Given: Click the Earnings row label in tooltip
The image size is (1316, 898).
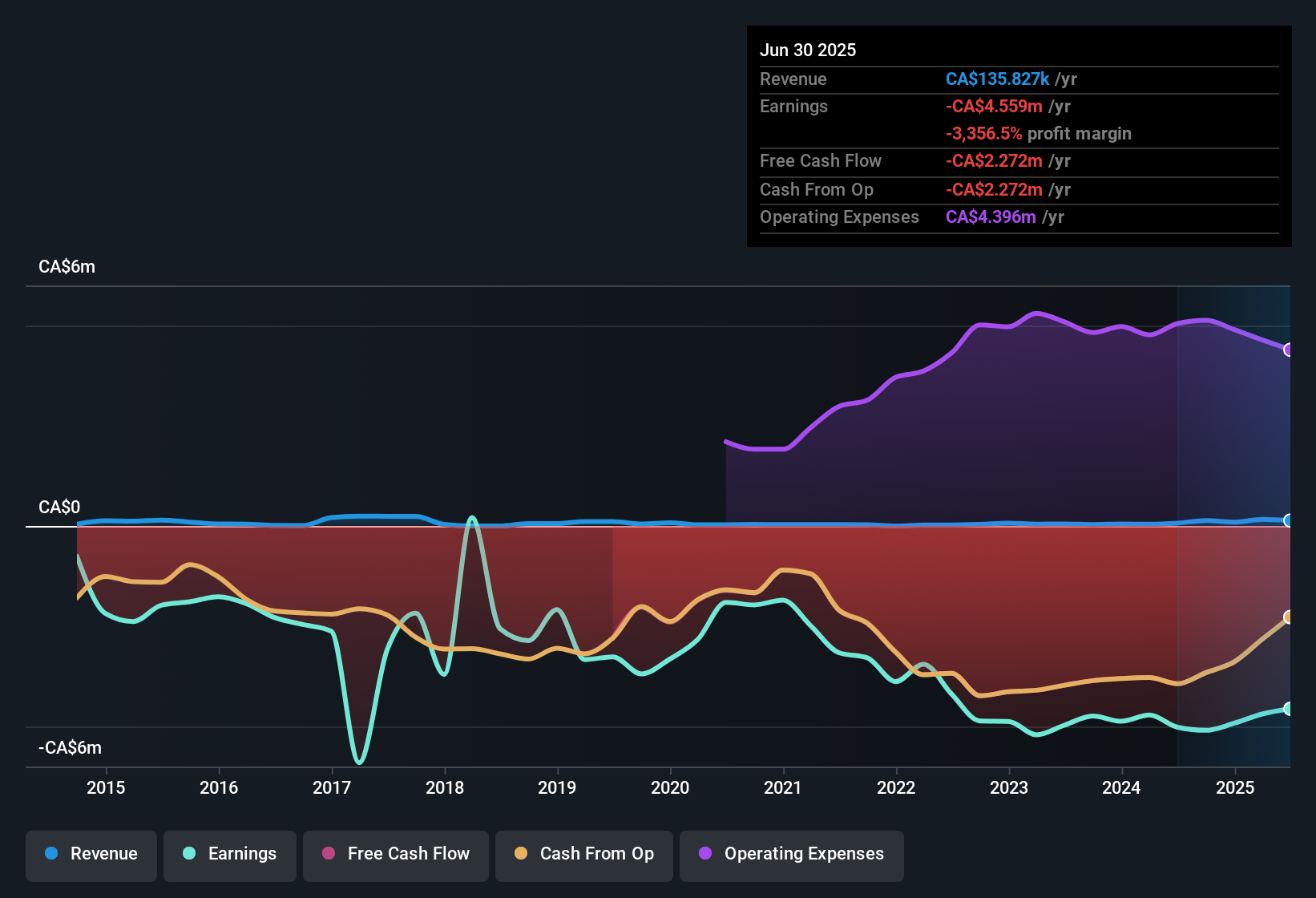Looking at the screenshot, I should (x=794, y=106).
